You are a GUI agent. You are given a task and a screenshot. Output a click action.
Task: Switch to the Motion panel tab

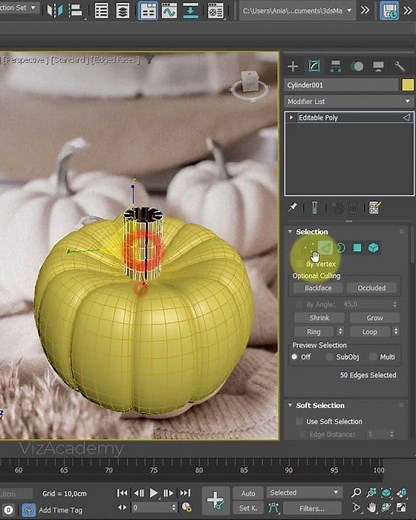point(357,66)
